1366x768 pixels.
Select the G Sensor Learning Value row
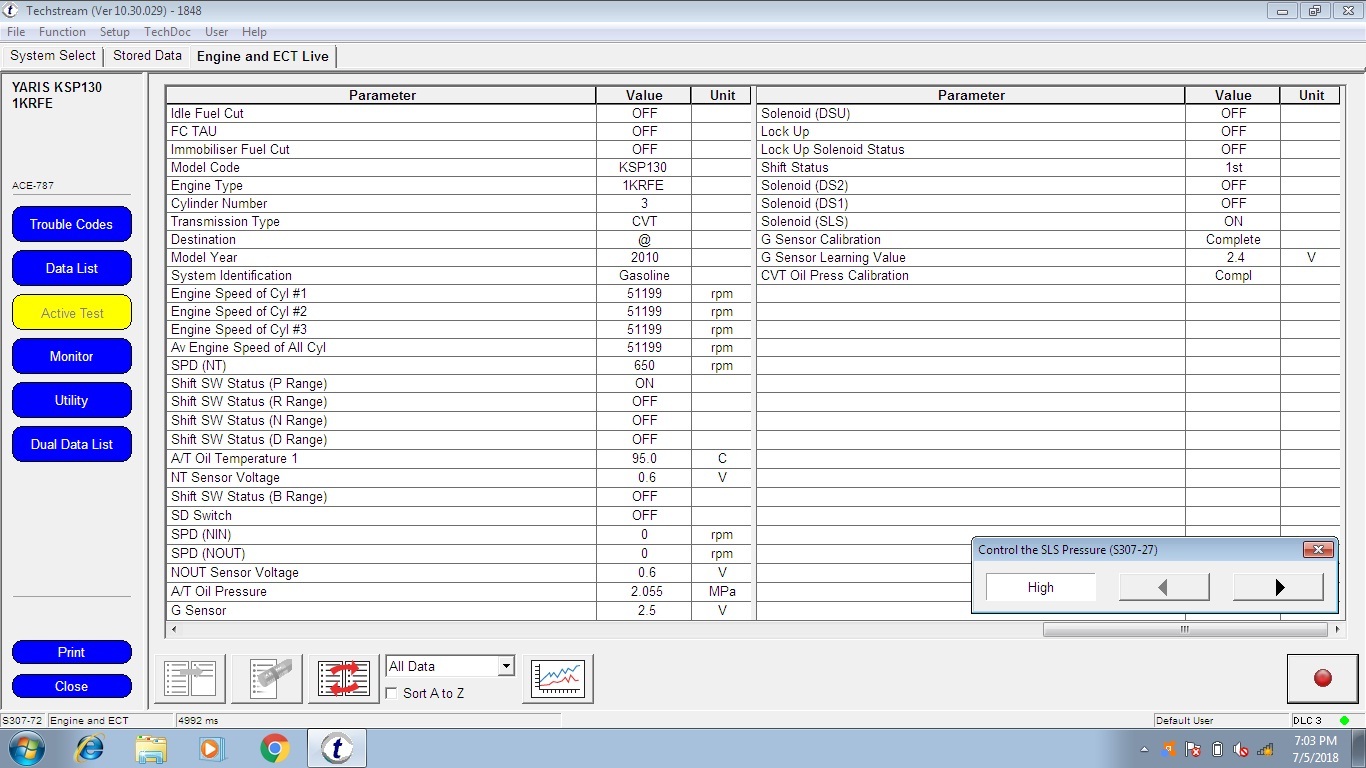1048,257
